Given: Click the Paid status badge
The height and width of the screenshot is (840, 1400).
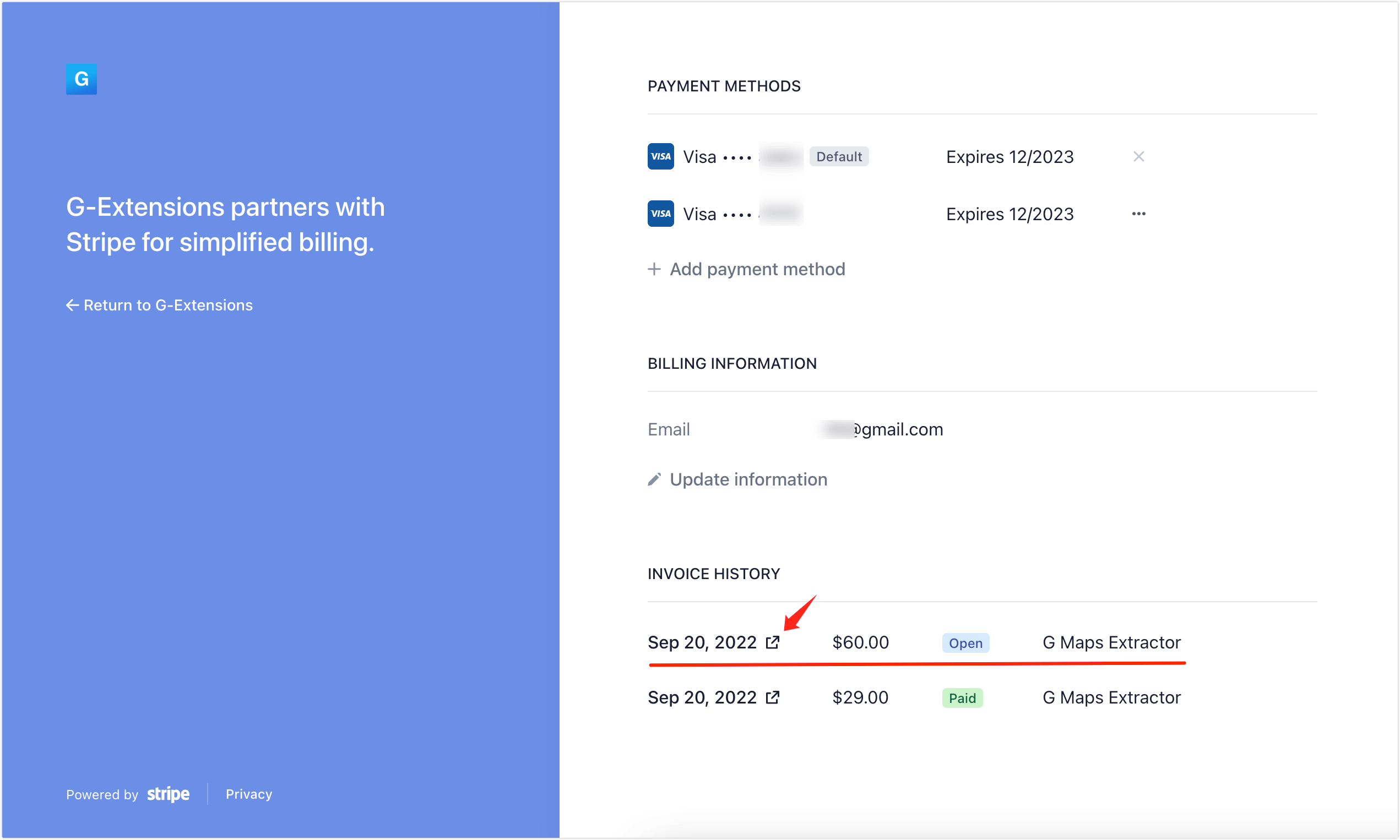Looking at the screenshot, I should coord(962,698).
